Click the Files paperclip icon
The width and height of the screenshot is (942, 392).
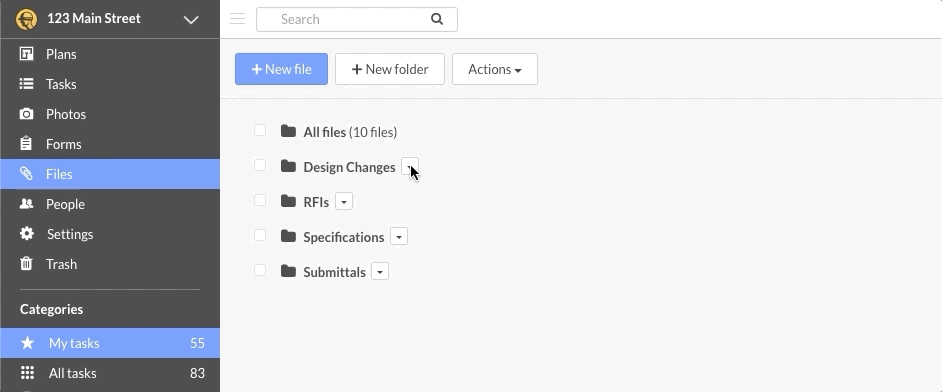click(26, 174)
